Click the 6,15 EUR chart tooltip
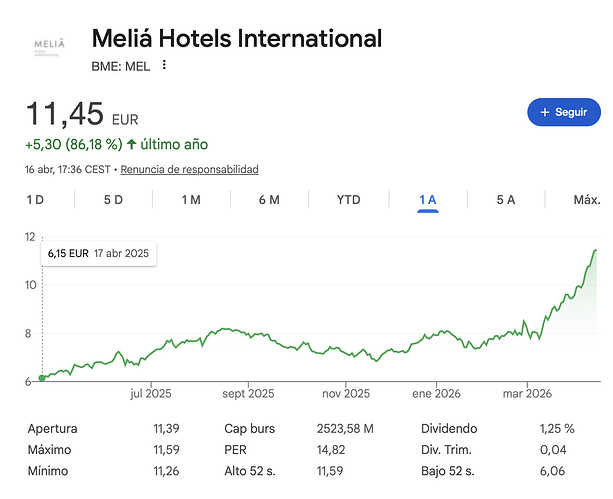Screen dimensions: 613x499 coord(98,254)
